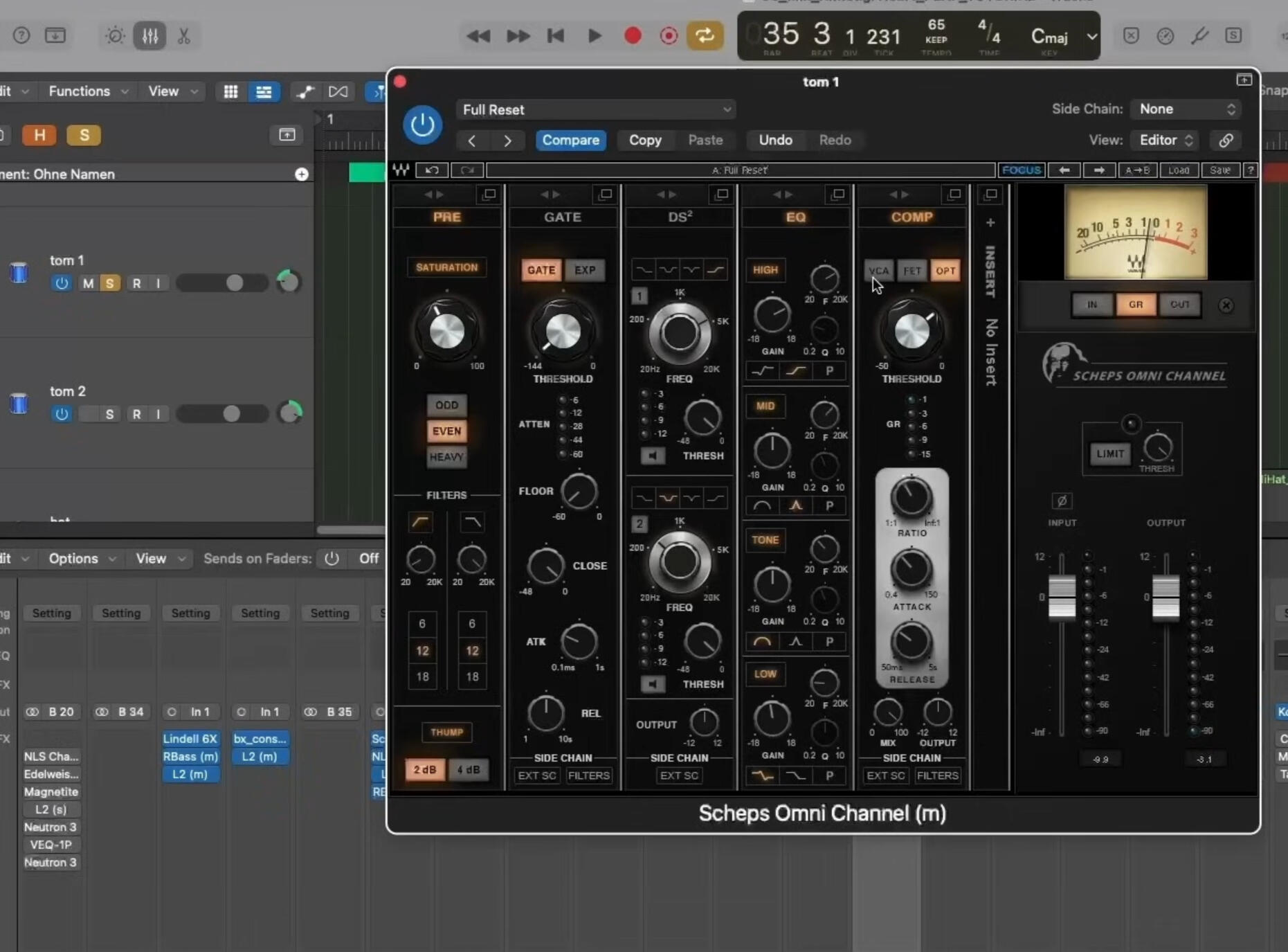Toggle the phase invert icon above INPUT

pyautogui.click(x=1062, y=500)
